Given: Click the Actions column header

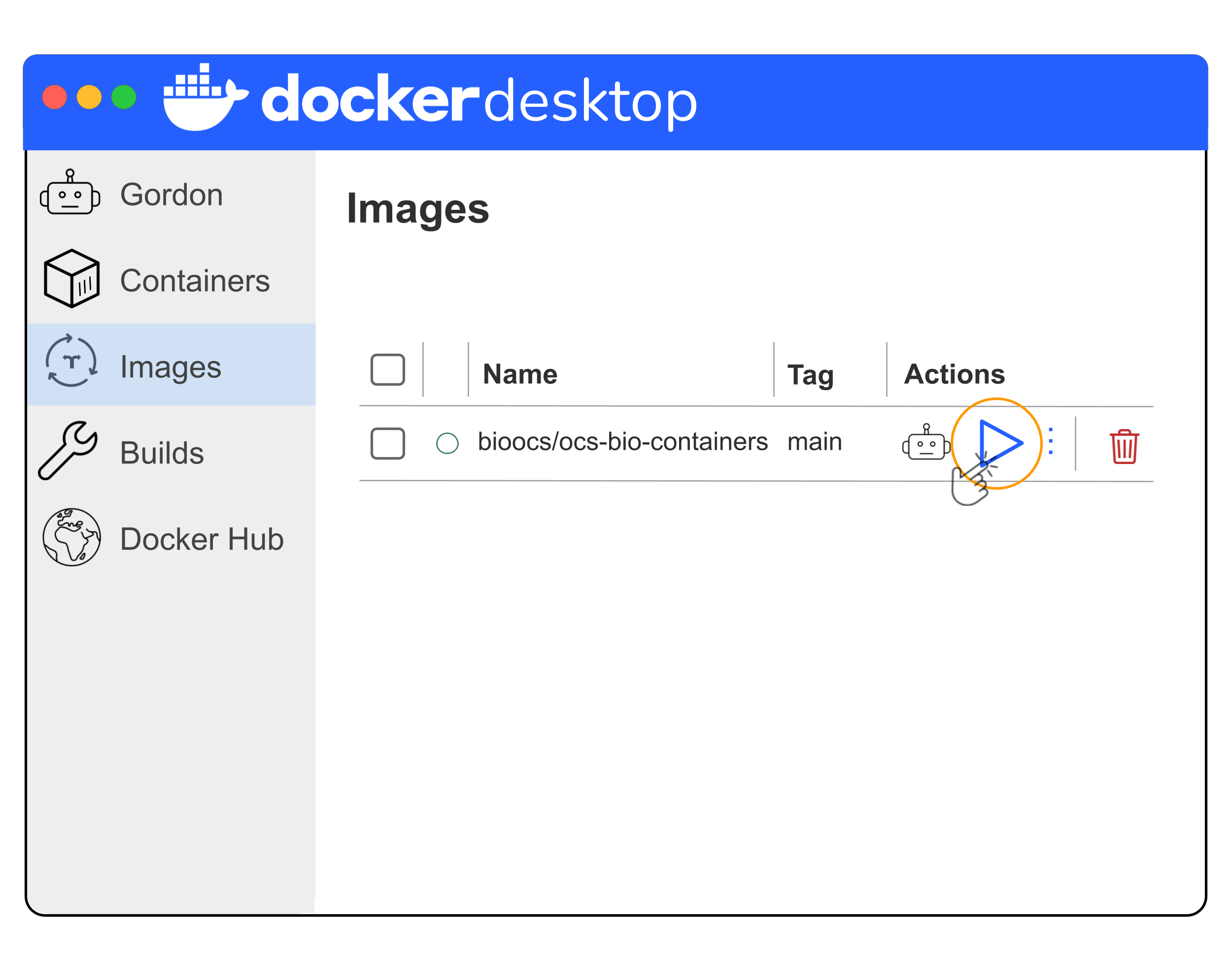Looking at the screenshot, I should tap(955, 374).
